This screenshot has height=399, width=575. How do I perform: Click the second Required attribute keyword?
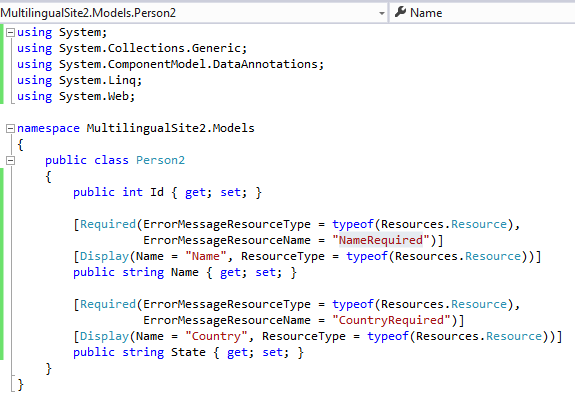[x=108, y=304]
